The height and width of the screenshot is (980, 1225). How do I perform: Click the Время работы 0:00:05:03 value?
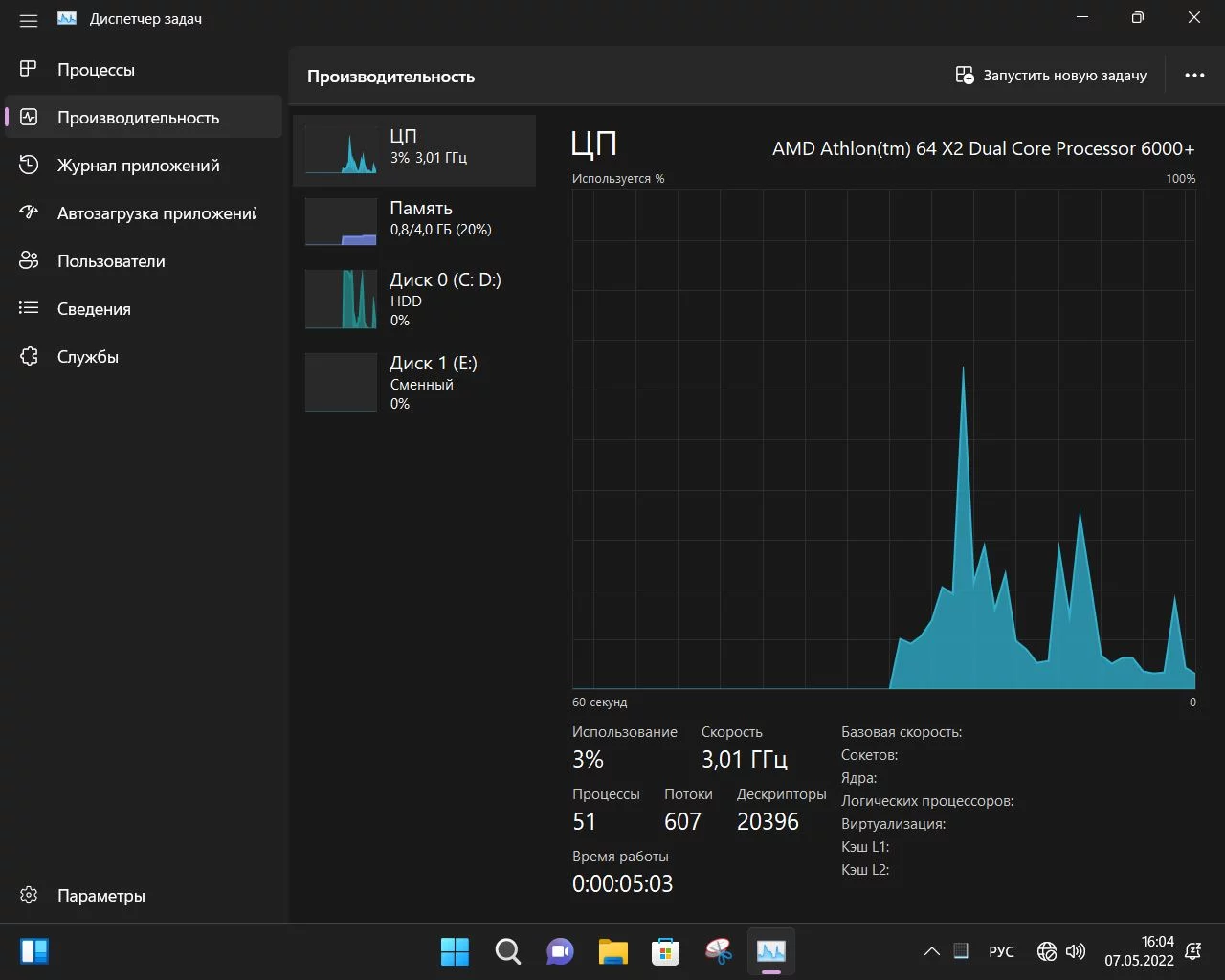[x=622, y=883]
